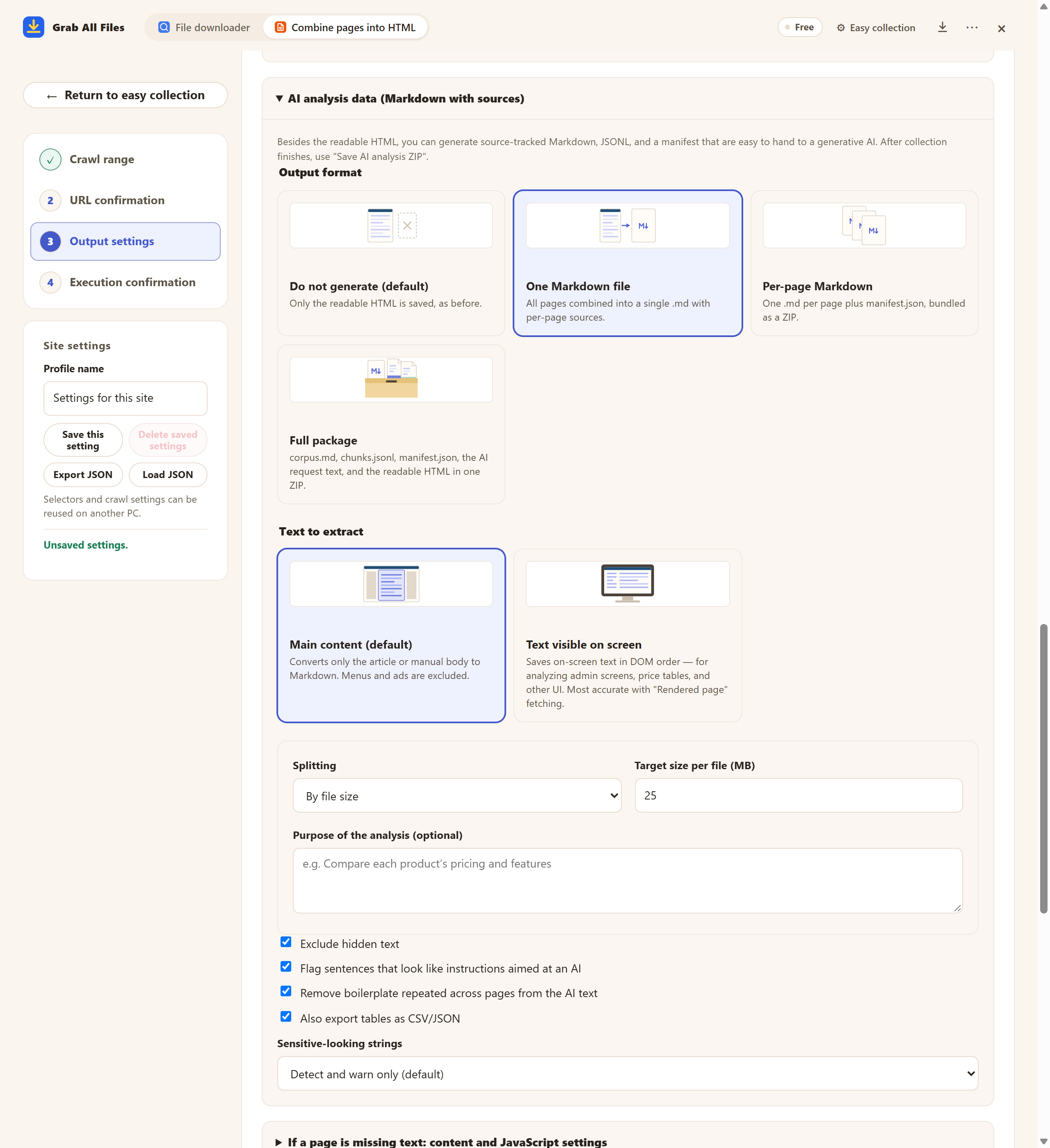1050x1148 pixels.
Task: Go to the Execution confirmation step
Action: click(126, 282)
